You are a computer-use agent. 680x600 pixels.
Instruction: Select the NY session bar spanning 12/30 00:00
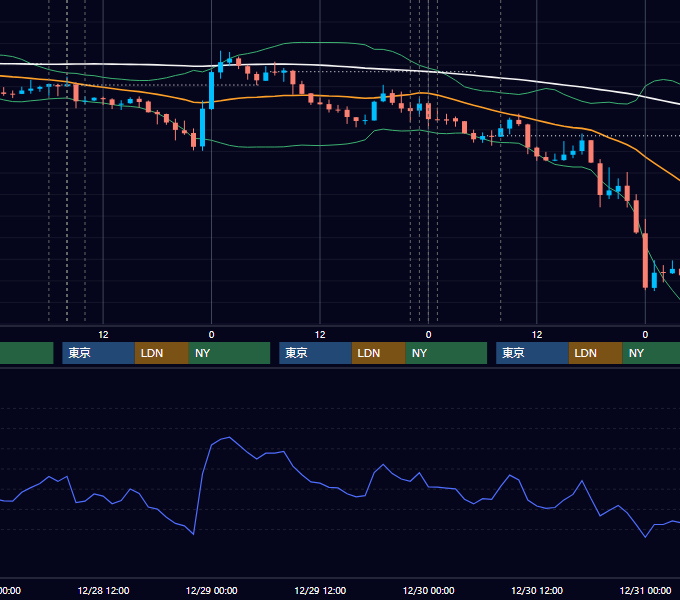[x=446, y=353]
